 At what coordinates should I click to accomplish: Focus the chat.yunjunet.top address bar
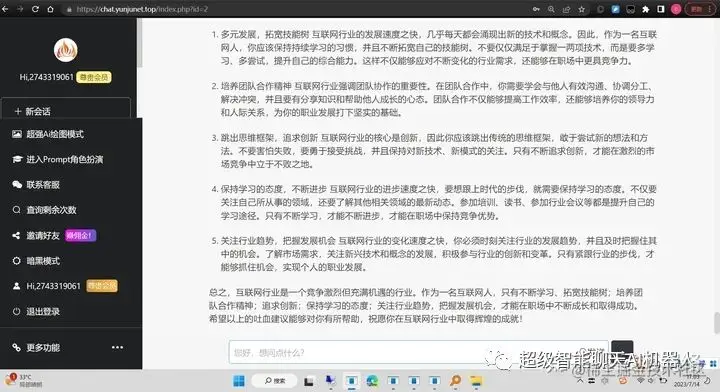coord(294,9)
